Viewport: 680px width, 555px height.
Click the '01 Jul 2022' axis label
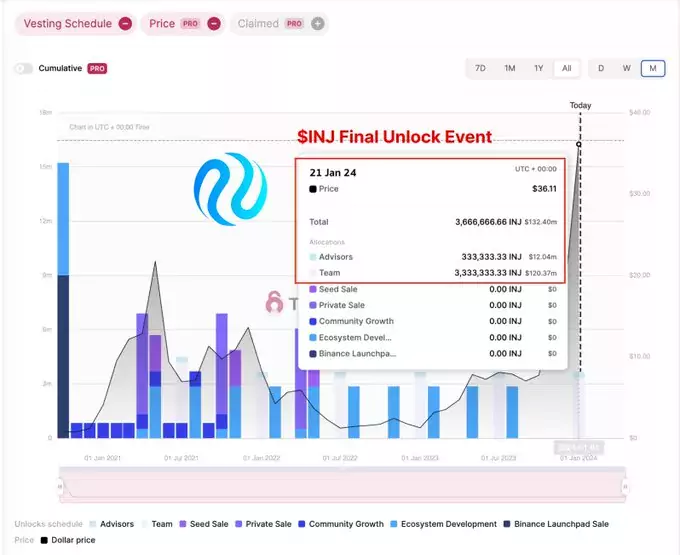tap(340, 458)
